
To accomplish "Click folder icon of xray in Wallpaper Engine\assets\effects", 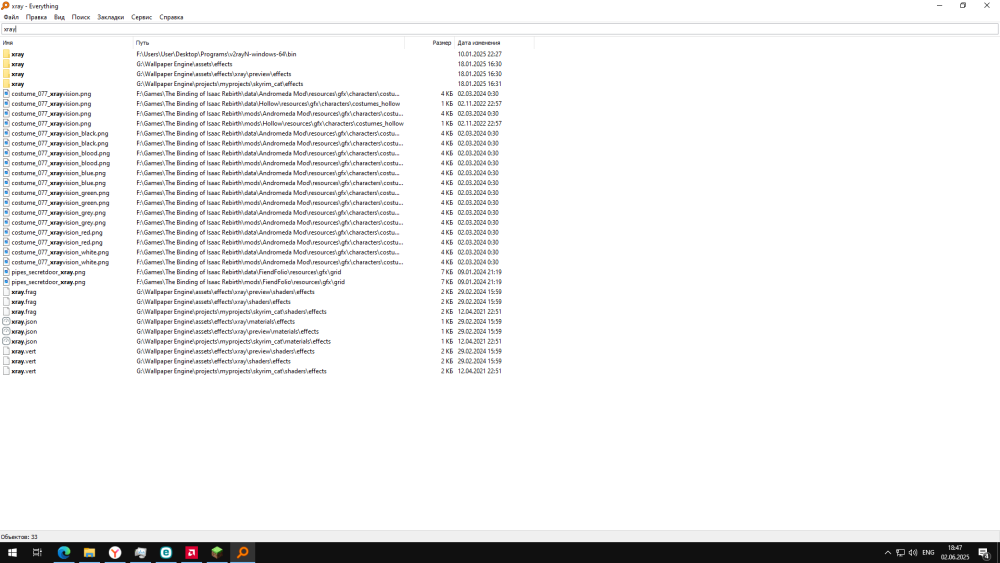I will coord(6,64).
